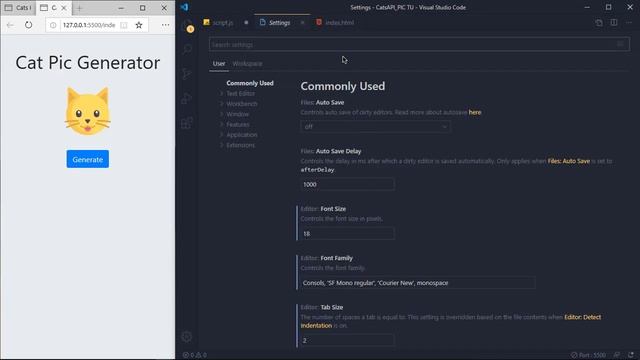640x360 pixels.
Task: Open browser settings and more menu
Action: coord(165,25)
